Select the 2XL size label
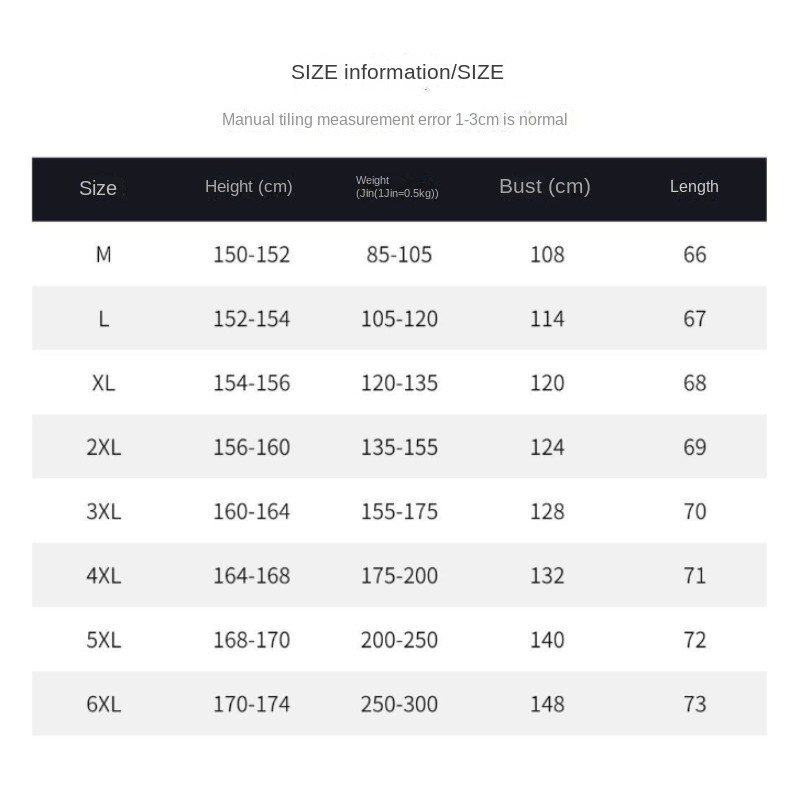The image size is (800, 800). click(x=103, y=447)
